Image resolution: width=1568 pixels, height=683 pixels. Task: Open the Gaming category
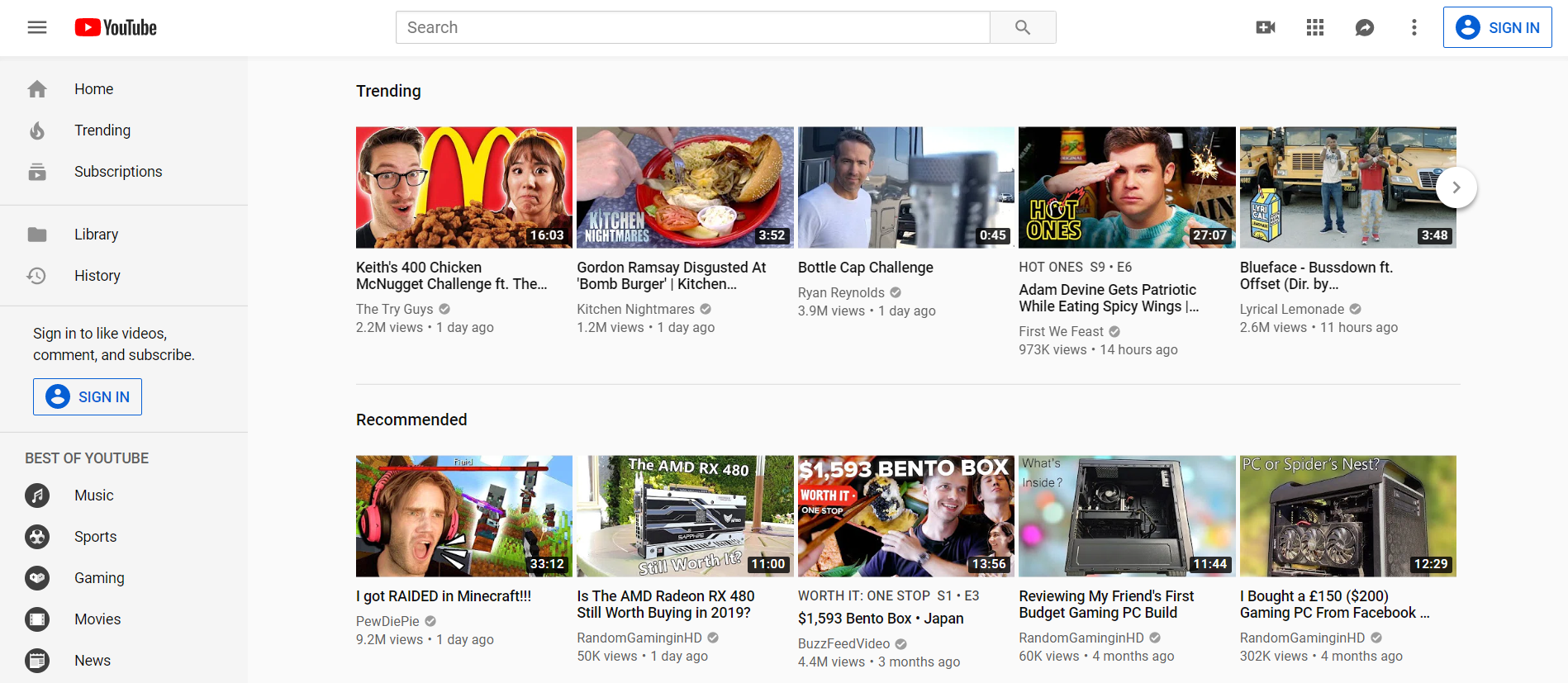pyautogui.click(x=98, y=578)
